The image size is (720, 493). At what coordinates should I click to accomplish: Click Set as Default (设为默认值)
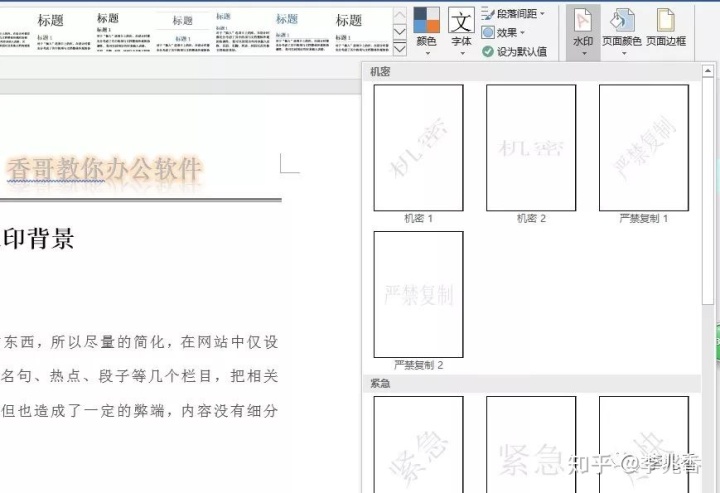click(514, 51)
